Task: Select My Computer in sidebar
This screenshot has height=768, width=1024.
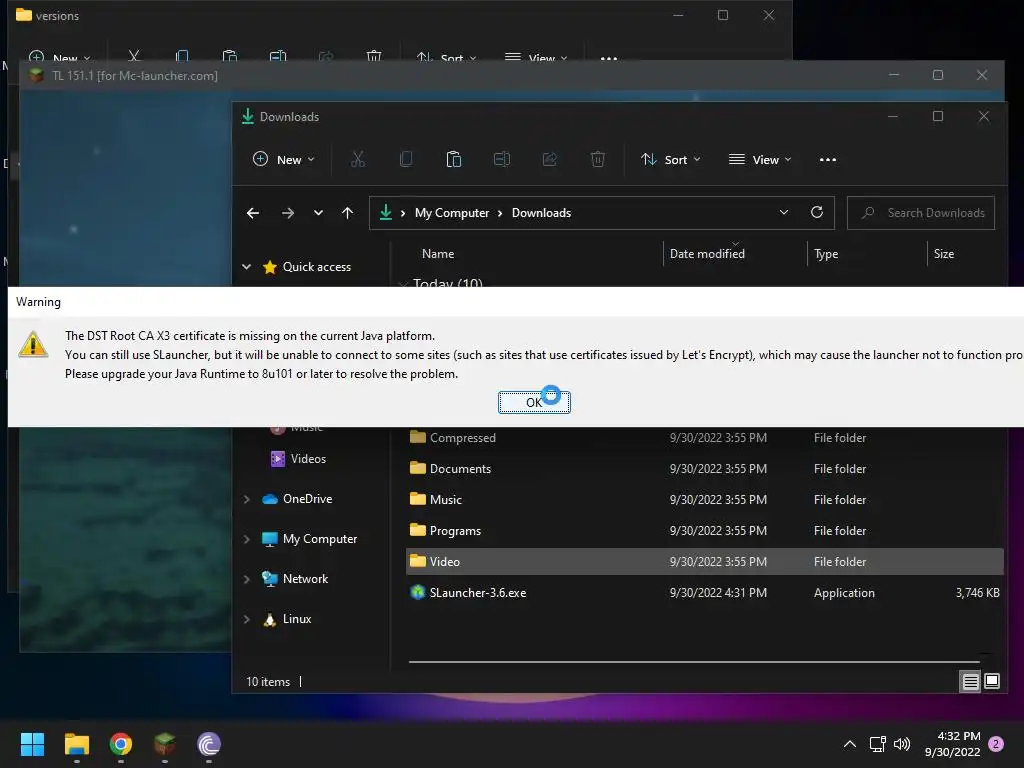Action: point(319,539)
